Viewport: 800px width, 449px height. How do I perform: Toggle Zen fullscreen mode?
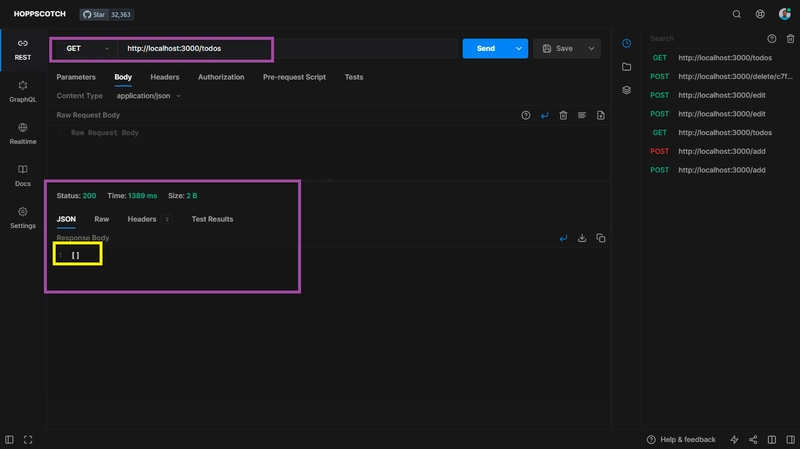coord(28,440)
